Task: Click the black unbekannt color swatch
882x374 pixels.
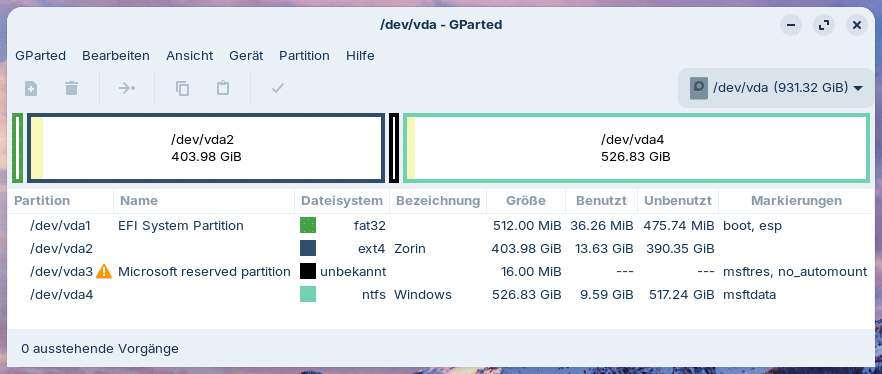Action: click(308, 272)
